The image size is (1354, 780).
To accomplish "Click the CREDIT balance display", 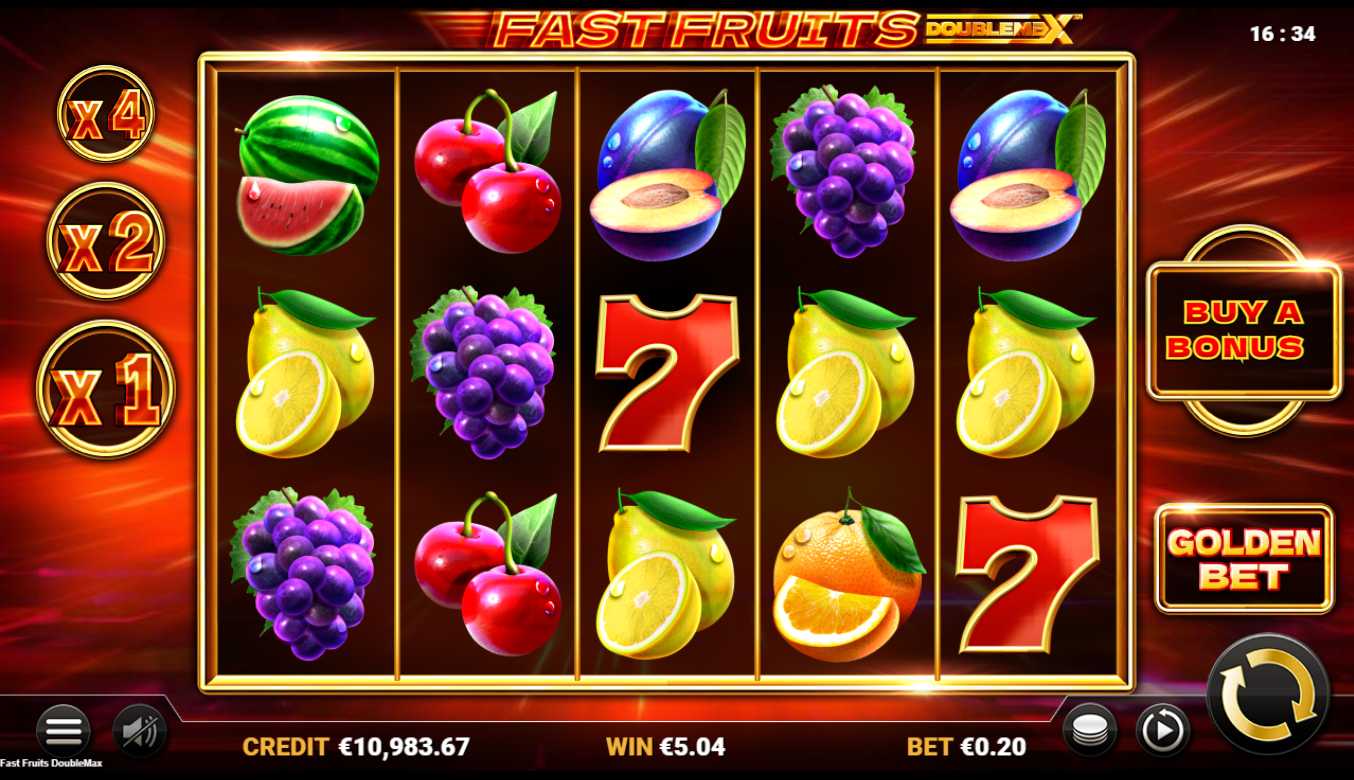I will 356,746.
